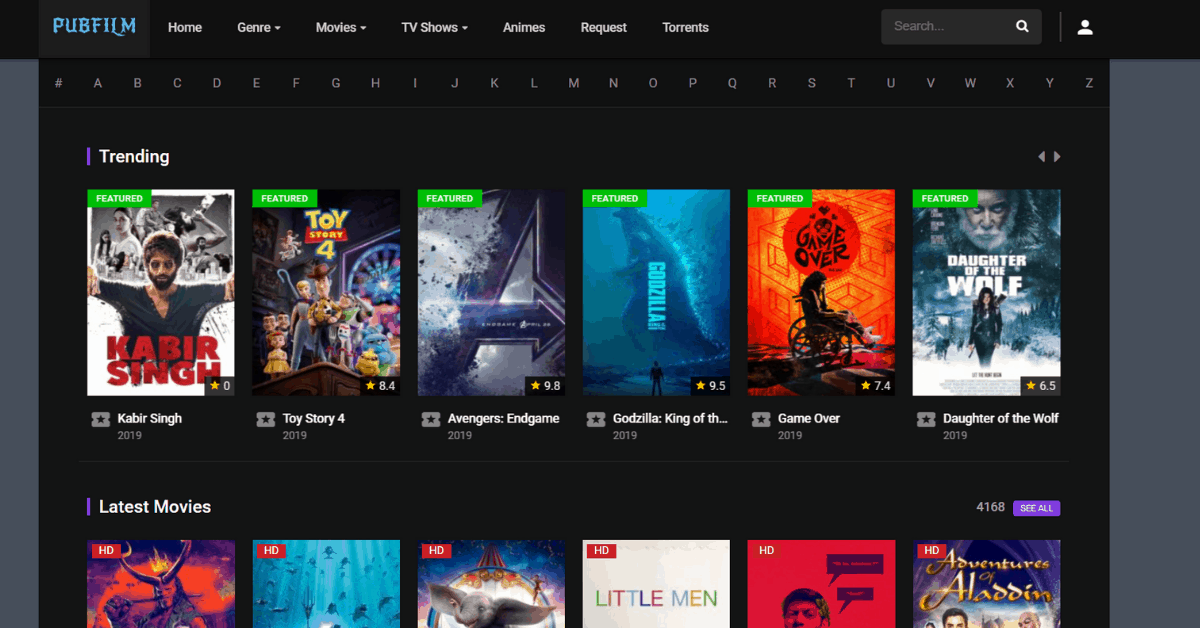Open the Kabir Singh title link
This screenshot has width=1200, height=628.
click(x=150, y=419)
